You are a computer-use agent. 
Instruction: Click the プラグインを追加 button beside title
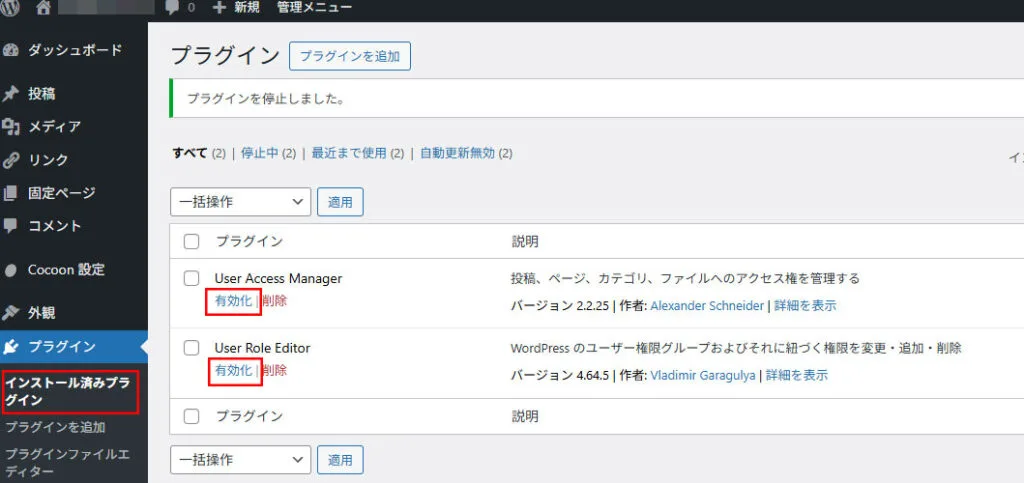click(x=349, y=57)
